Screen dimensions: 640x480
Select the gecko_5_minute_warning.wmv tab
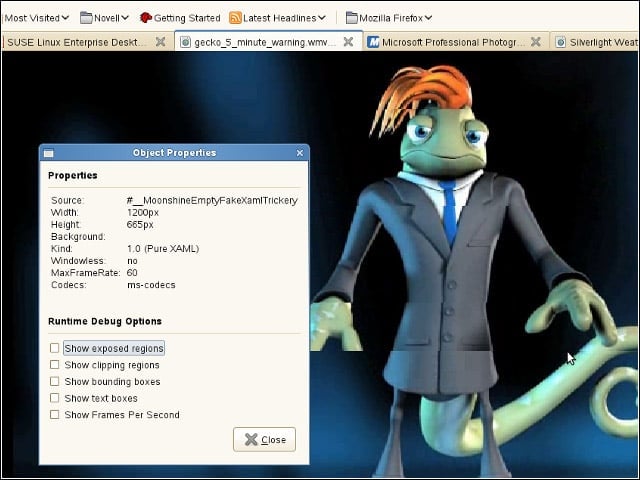pos(268,42)
